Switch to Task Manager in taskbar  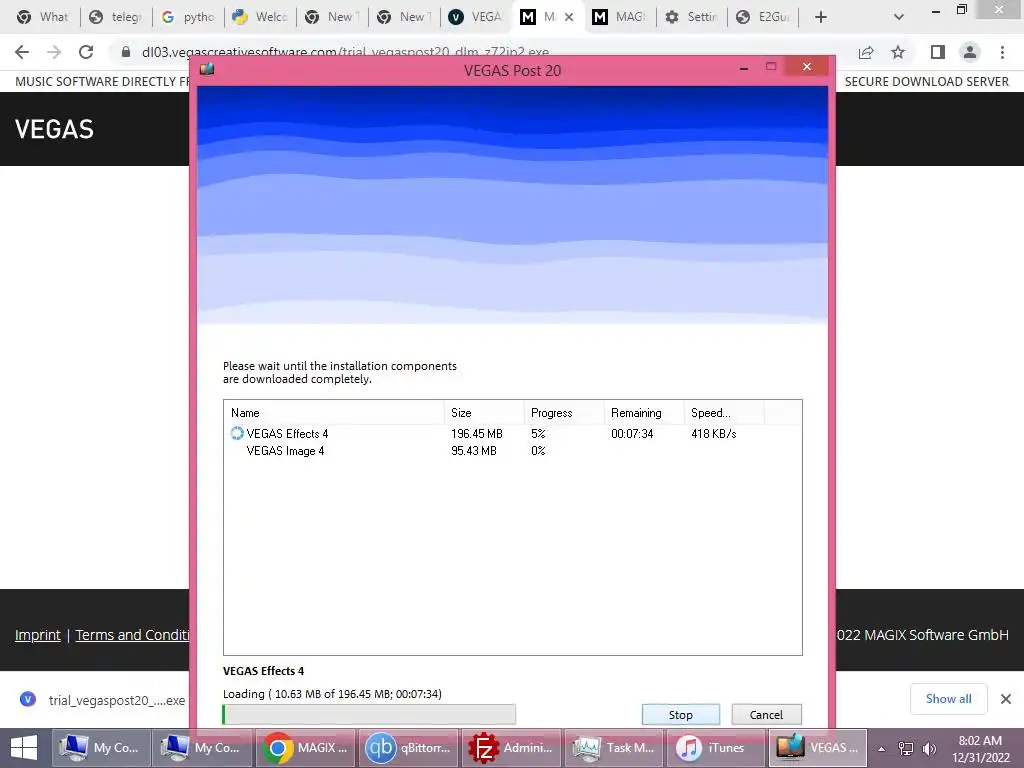click(614, 748)
